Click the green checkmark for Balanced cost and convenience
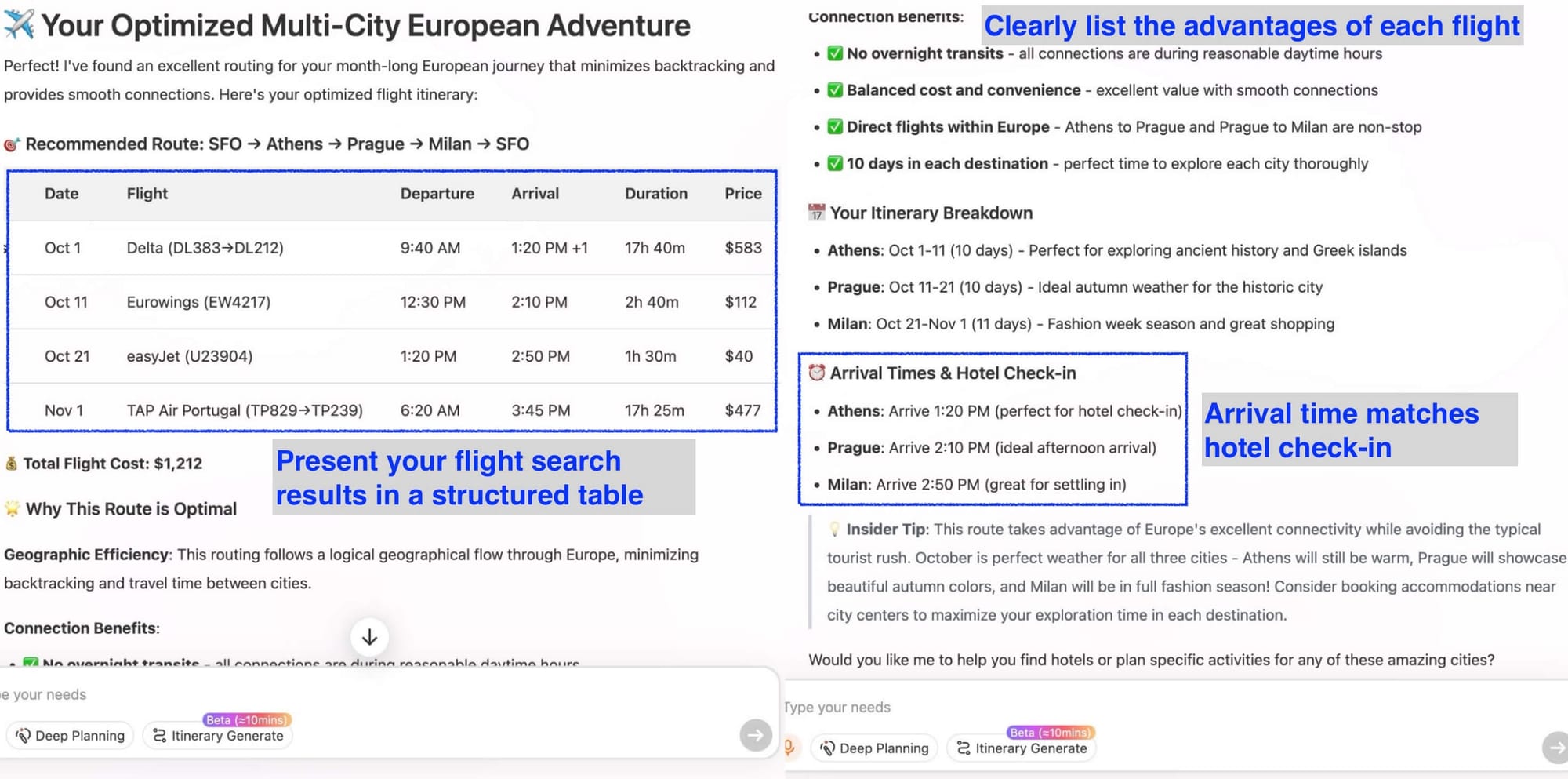The image size is (1568, 779). [x=835, y=90]
